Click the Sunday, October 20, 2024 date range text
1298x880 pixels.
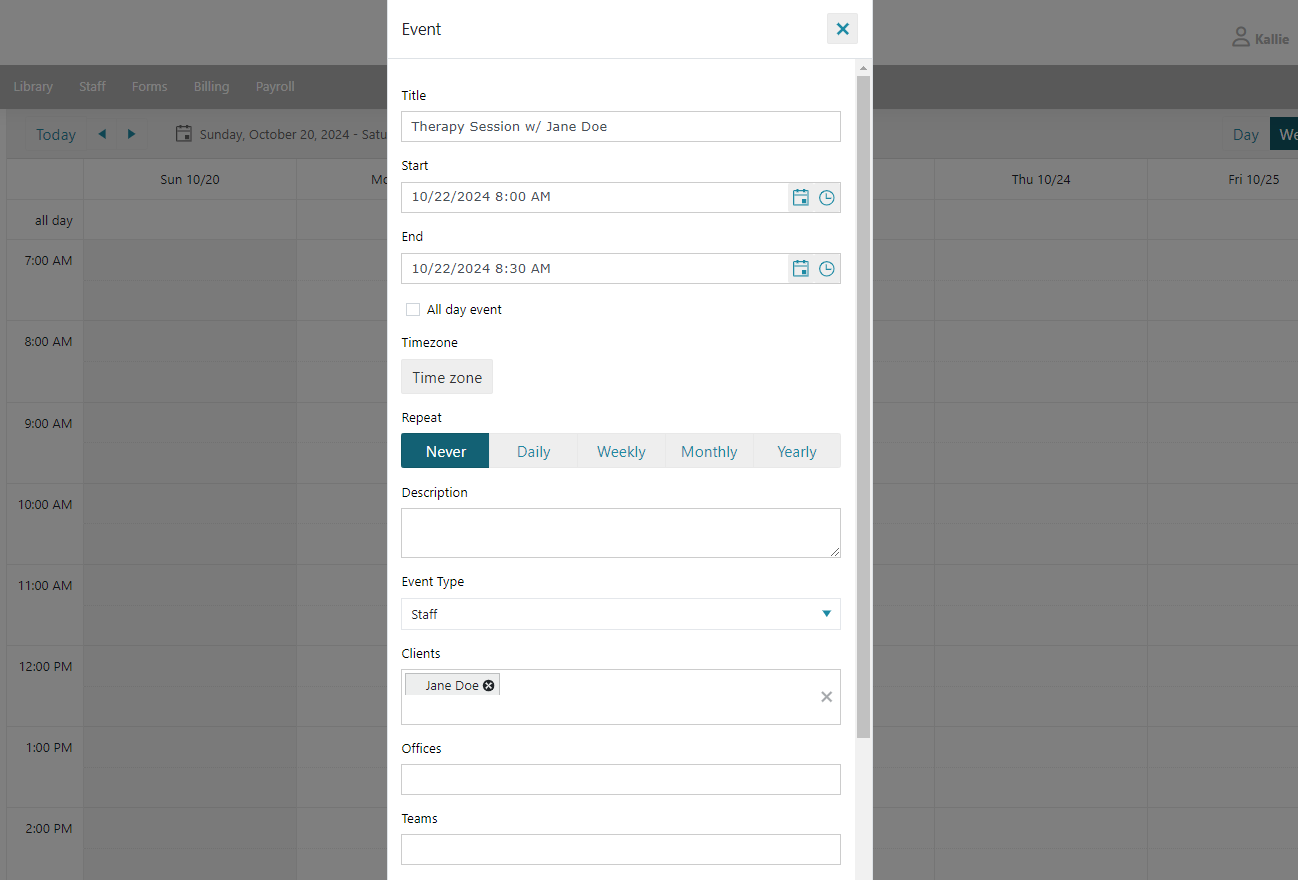tap(293, 134)
